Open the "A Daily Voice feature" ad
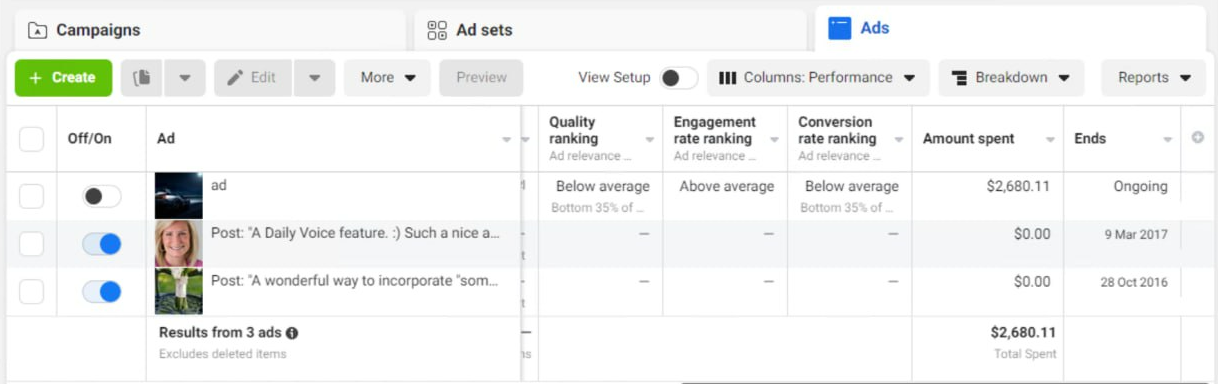The width and height of the screenshot is (1218, 384). [x=355, y=233]
